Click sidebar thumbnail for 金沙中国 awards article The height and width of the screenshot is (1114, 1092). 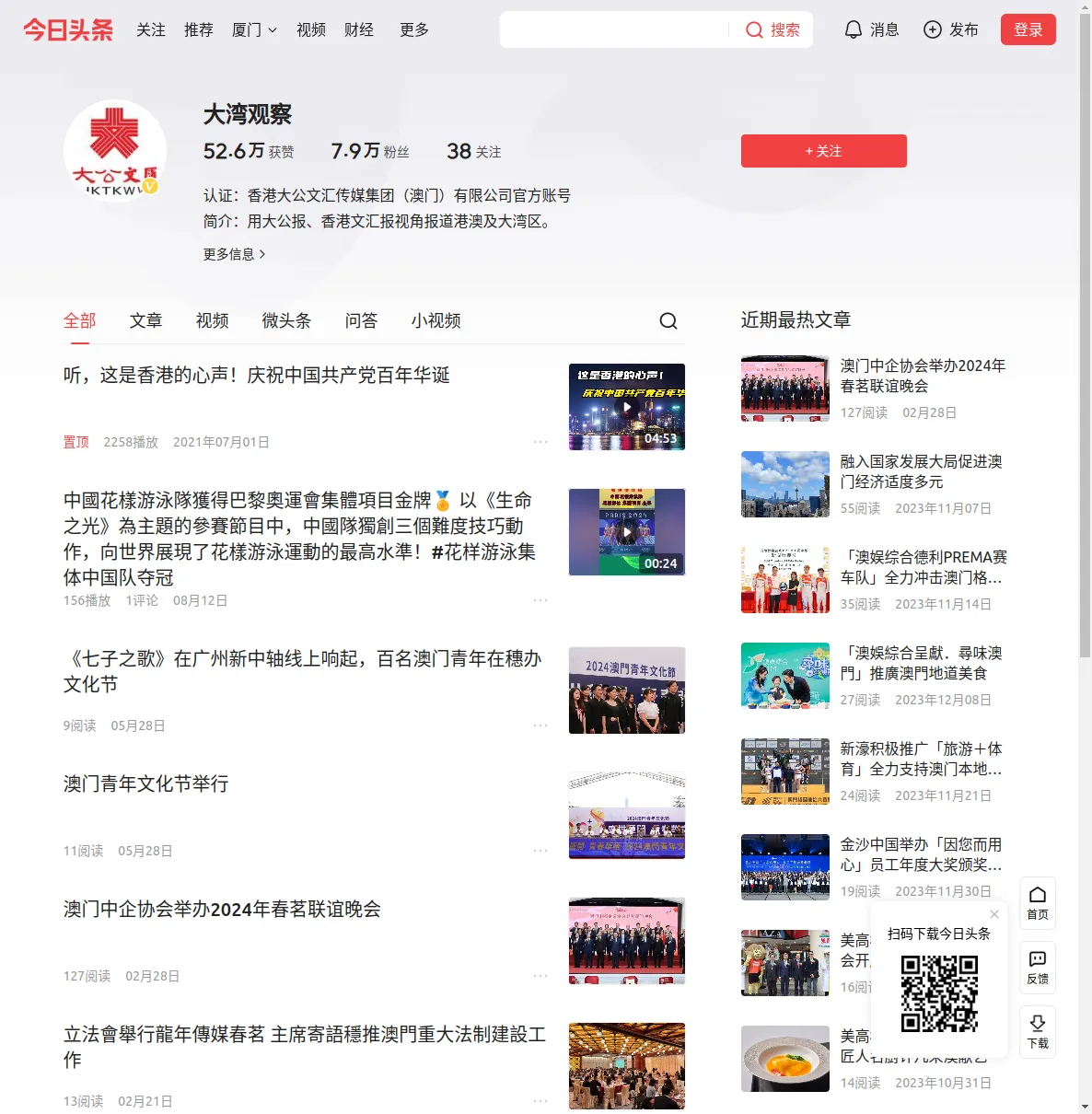click(785, 867)
